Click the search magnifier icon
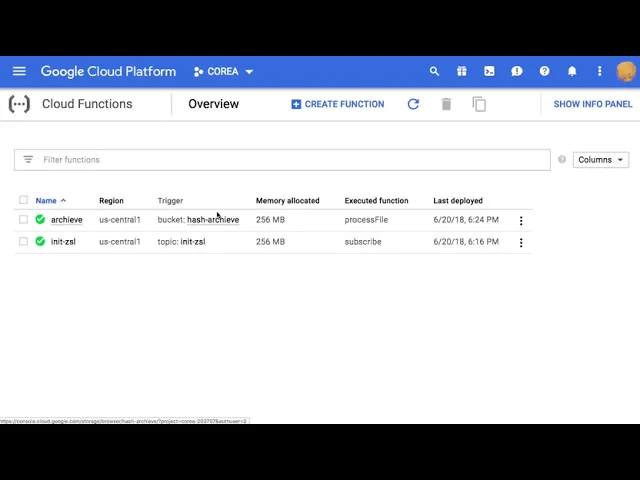 point(434,71)
